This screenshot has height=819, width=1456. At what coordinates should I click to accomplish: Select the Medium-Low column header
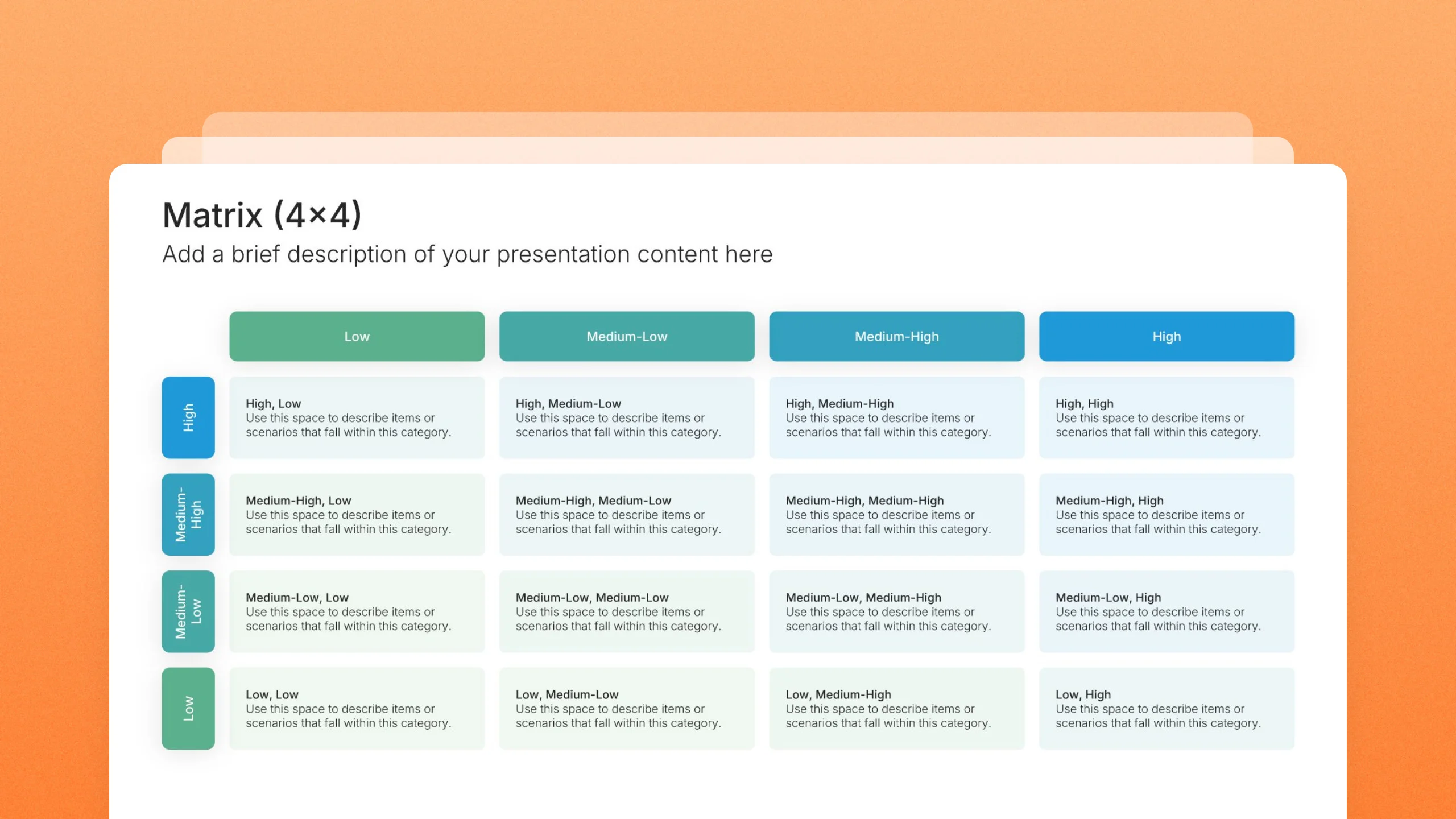[x=627, y=336]
